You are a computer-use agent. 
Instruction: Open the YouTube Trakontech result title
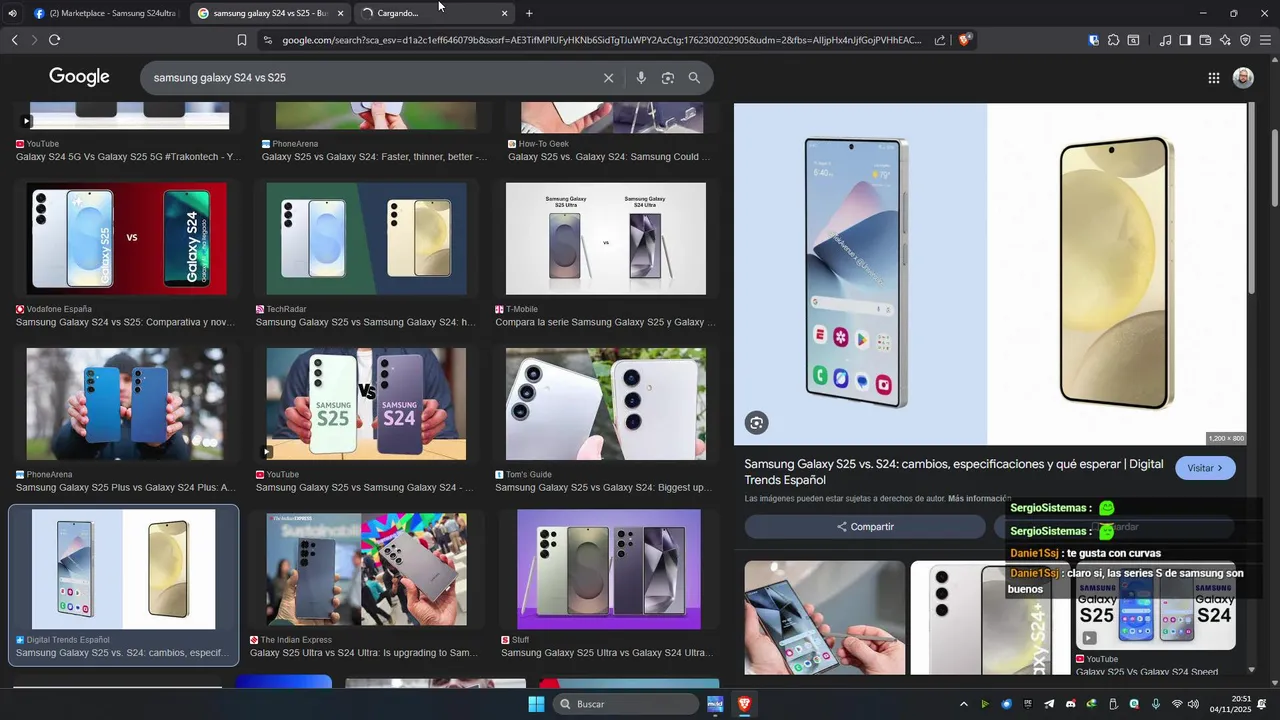pyautogui.click(x=128, y=157)
